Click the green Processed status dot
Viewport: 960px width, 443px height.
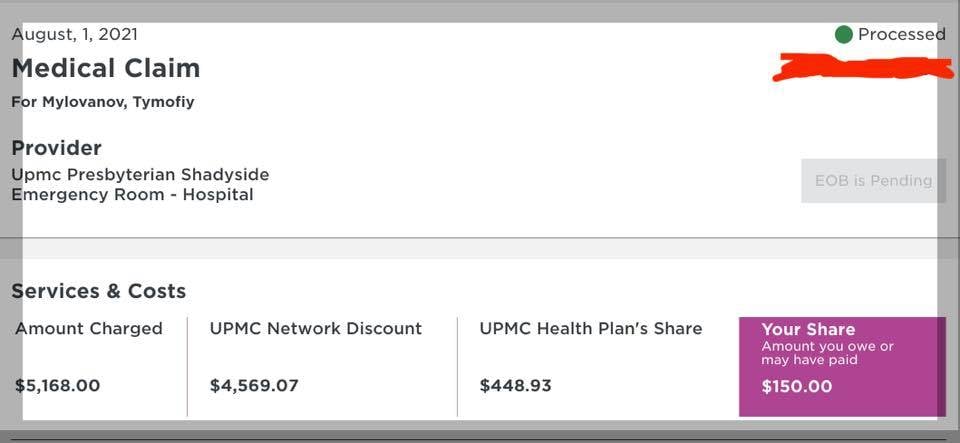click(x=844, y=35)
